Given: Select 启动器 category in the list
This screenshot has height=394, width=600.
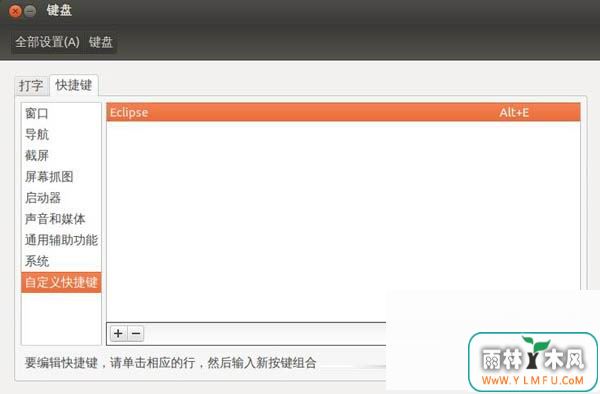Looking at the screenshot, I should pos(61,198).
